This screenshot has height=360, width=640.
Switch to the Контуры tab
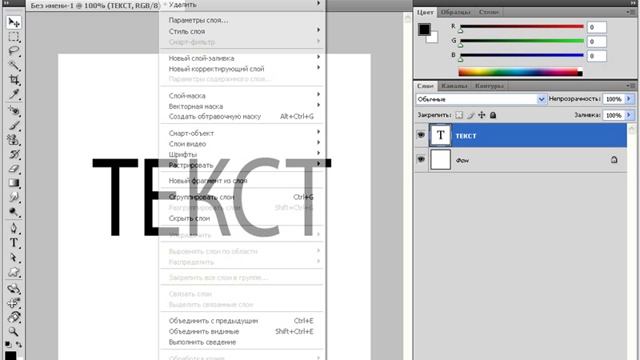[489, 86]
